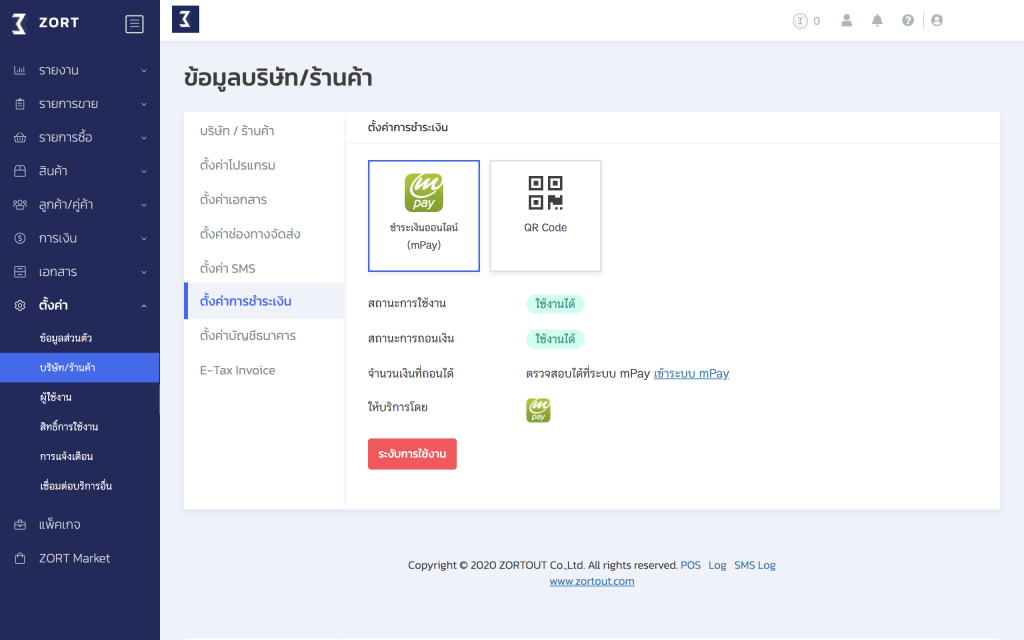
Task: Click the ZORT Market shopping bag icon
Action: click(20, 558)
